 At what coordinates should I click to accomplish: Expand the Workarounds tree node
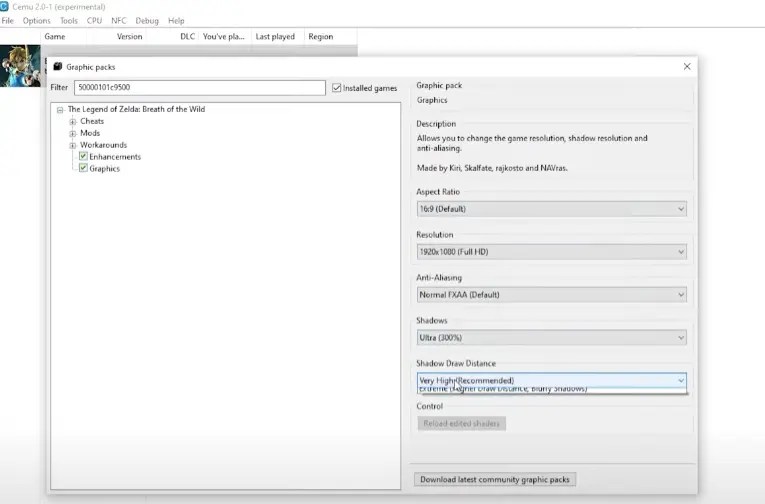point(73,145)
